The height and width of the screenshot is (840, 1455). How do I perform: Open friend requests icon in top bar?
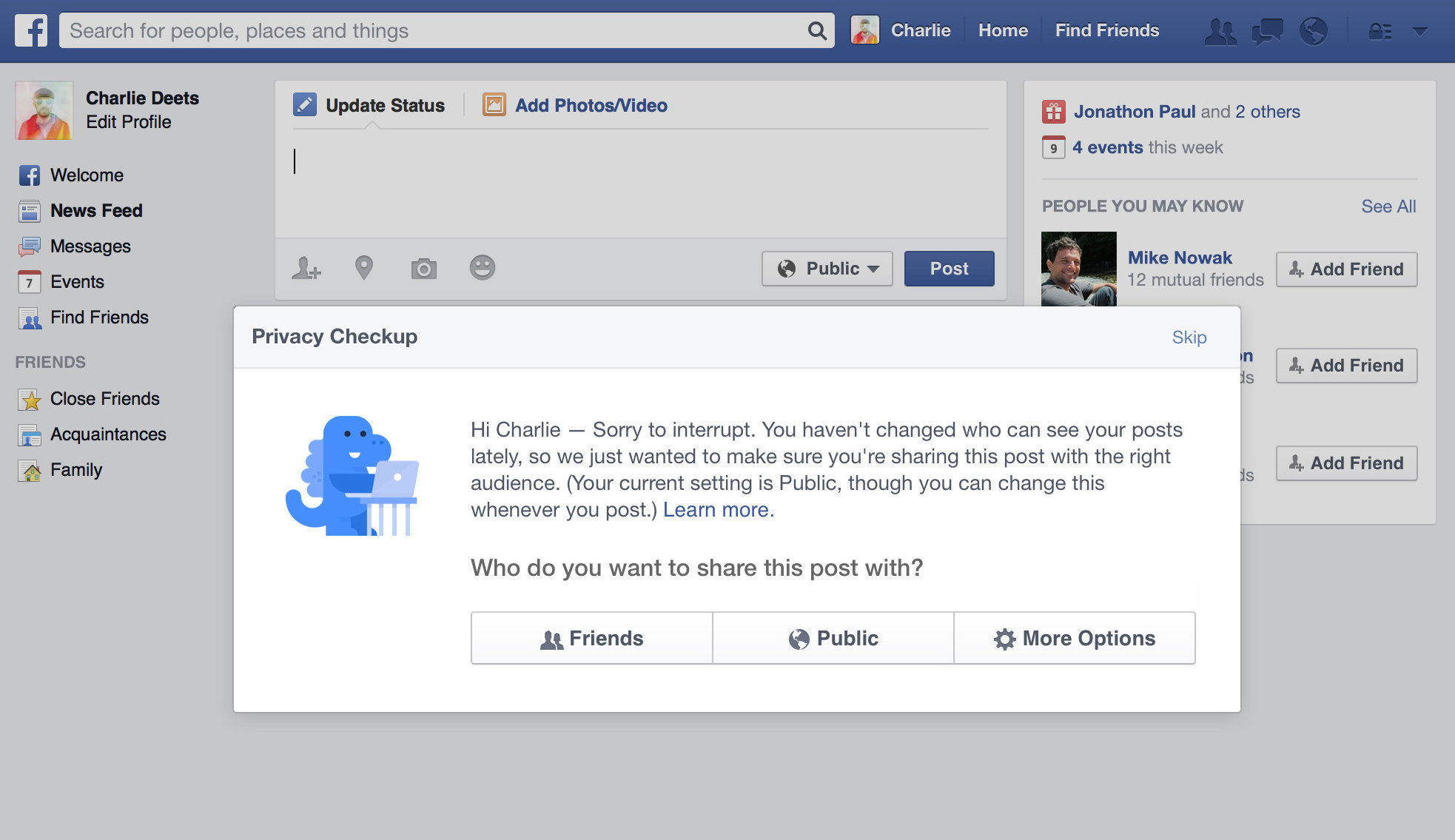point(1220,31)
